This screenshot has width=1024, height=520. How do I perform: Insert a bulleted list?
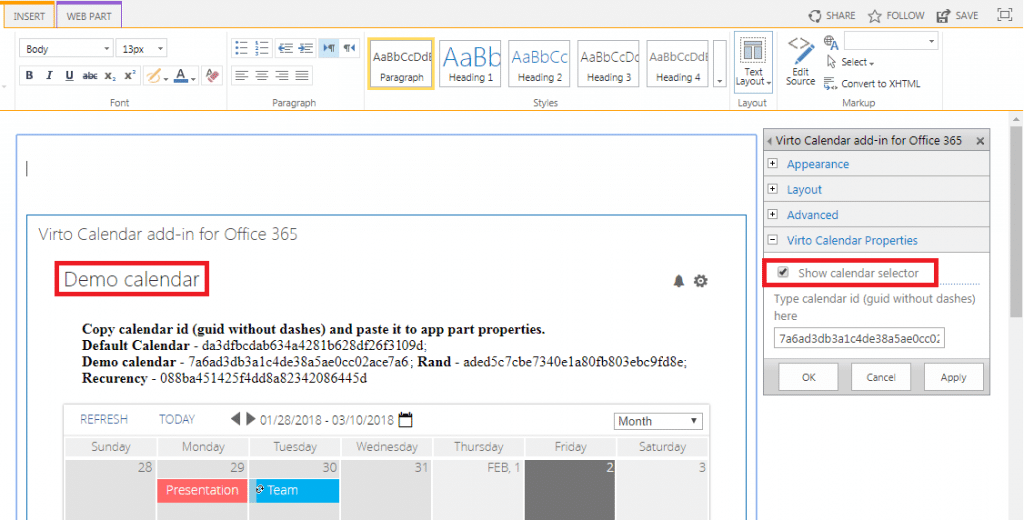[x=242, y=48]
